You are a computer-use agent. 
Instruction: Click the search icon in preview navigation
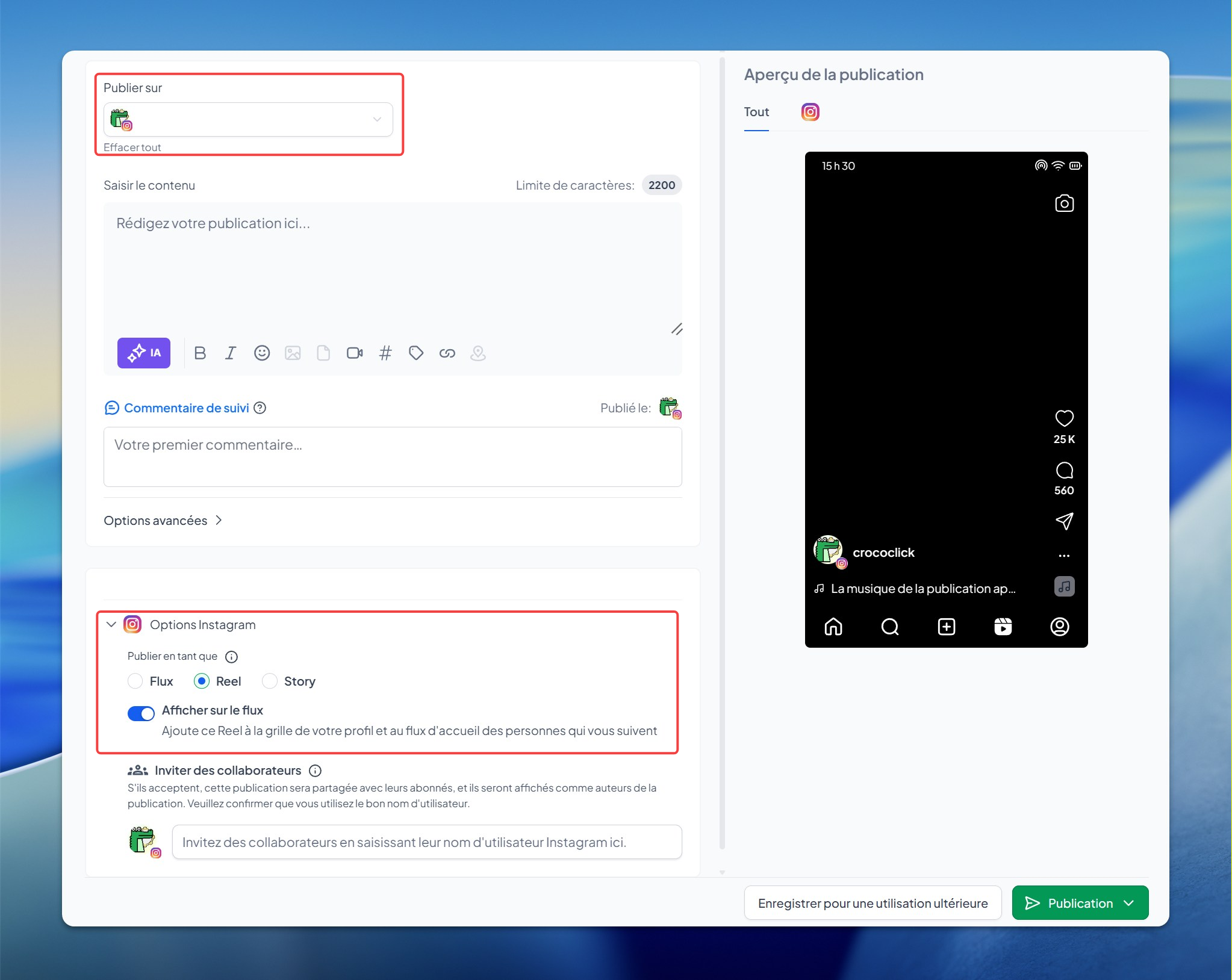[x=890, y=627]
